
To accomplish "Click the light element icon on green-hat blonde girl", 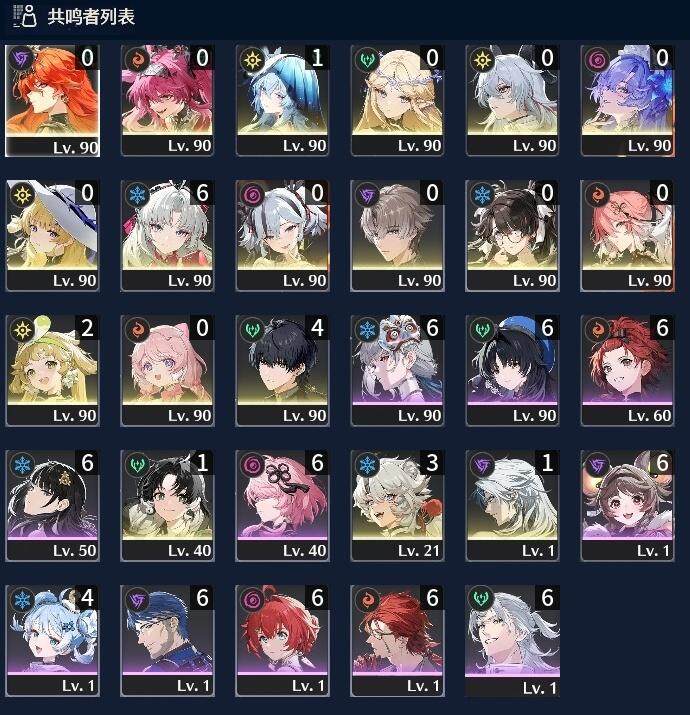I will pos(22,330).
